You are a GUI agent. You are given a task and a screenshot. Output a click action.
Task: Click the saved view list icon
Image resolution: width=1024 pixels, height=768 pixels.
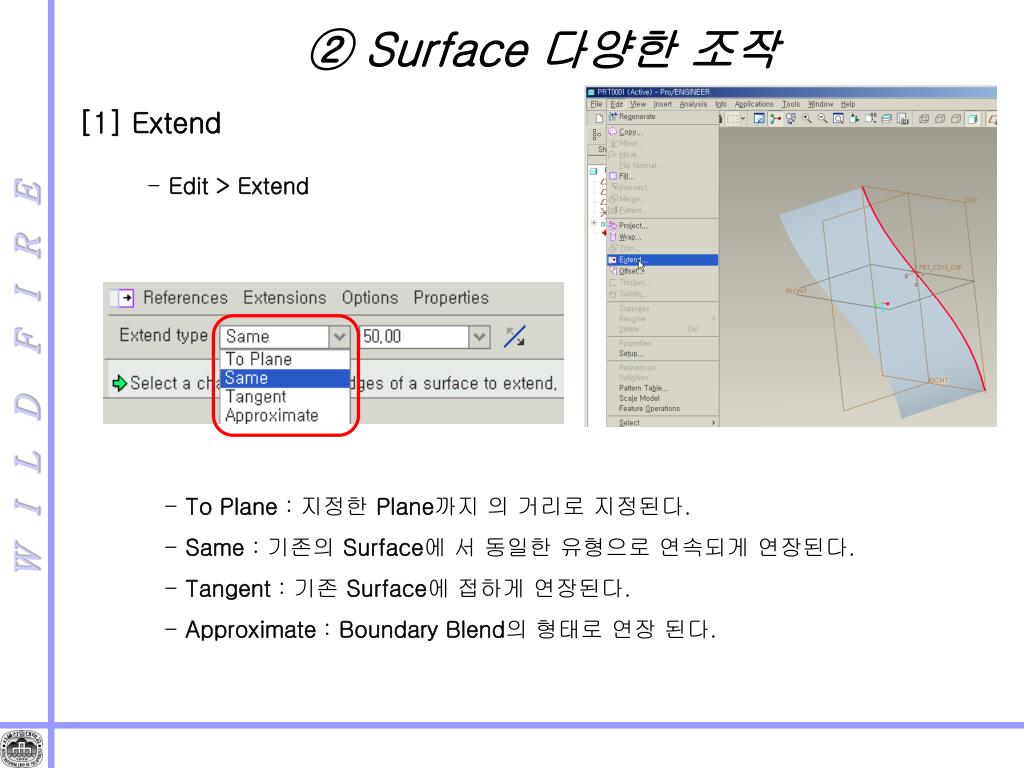click(x=871, y=118)
